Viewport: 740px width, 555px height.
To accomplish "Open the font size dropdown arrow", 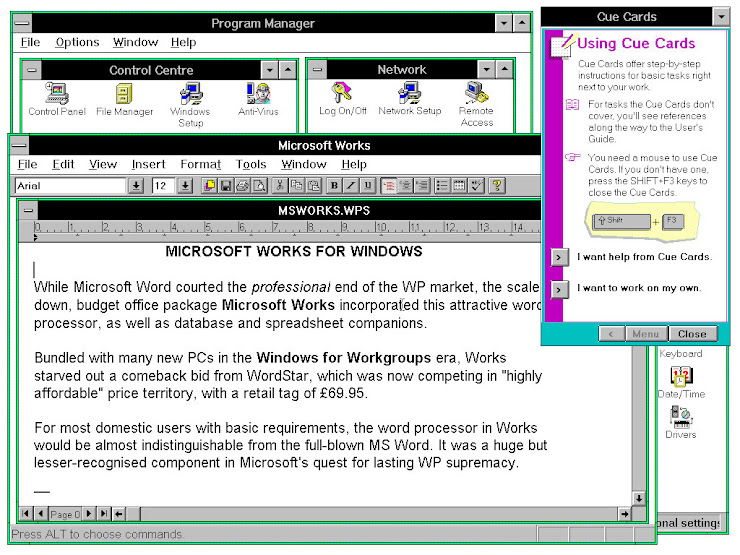I will click(185, 185).
